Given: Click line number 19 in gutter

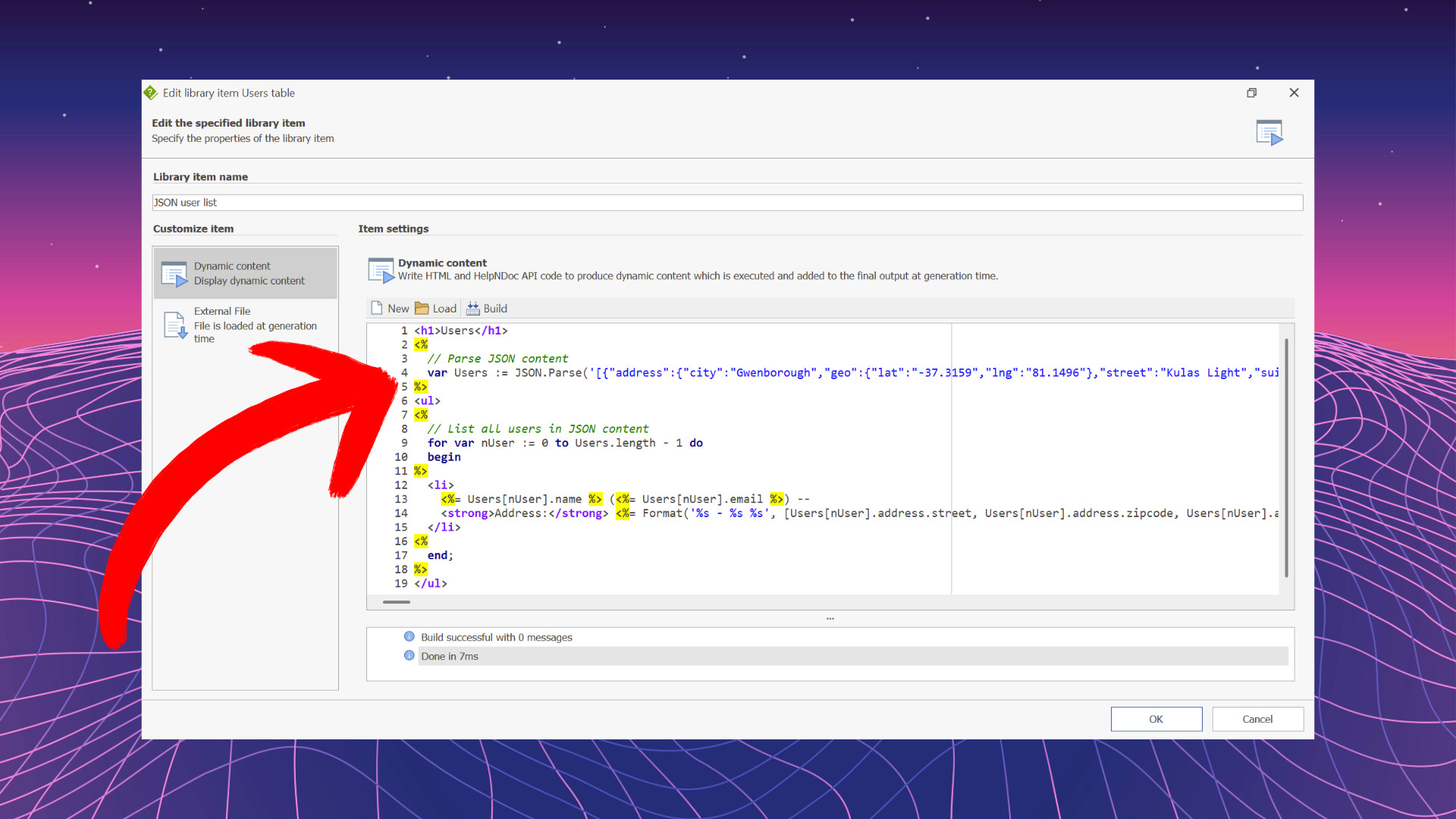Looking at the screenshot, I should tap(401, 583).
